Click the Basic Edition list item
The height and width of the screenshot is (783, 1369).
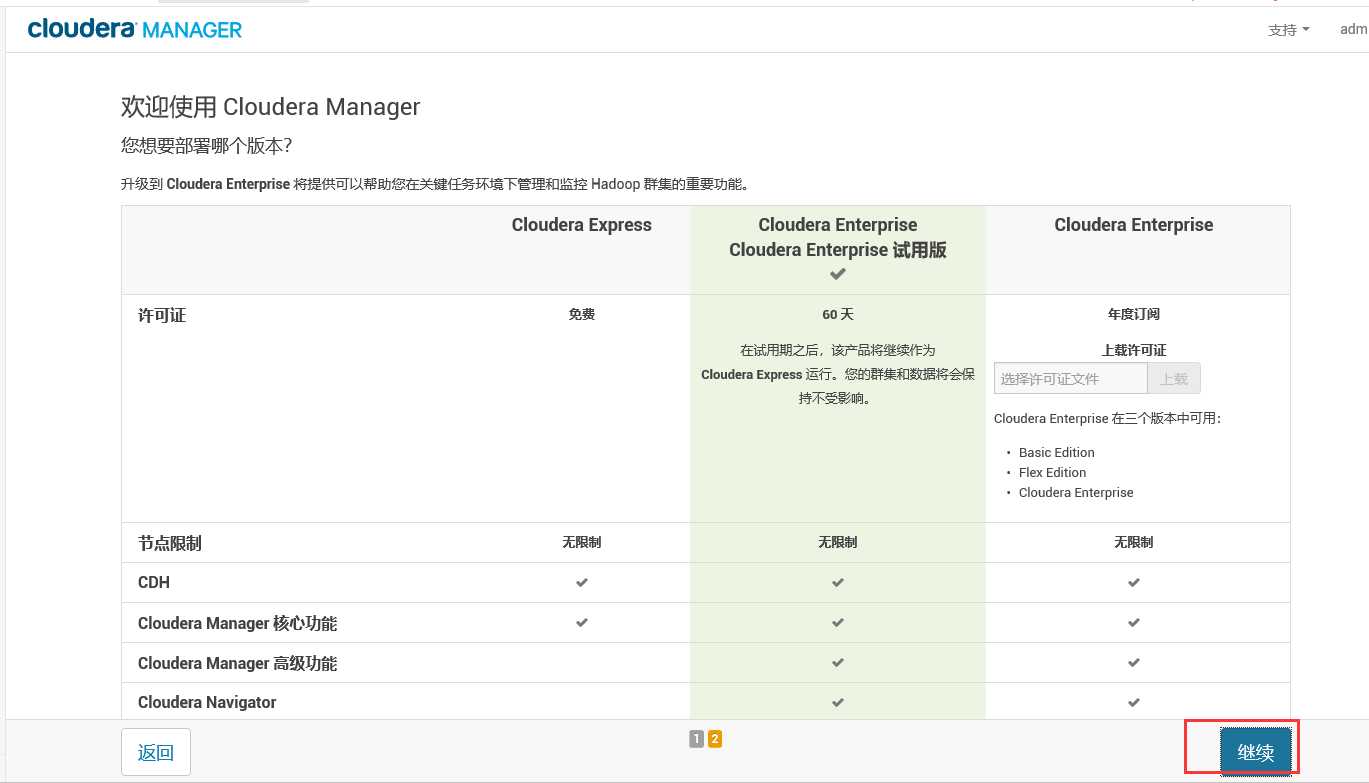tap(1057, 452)
